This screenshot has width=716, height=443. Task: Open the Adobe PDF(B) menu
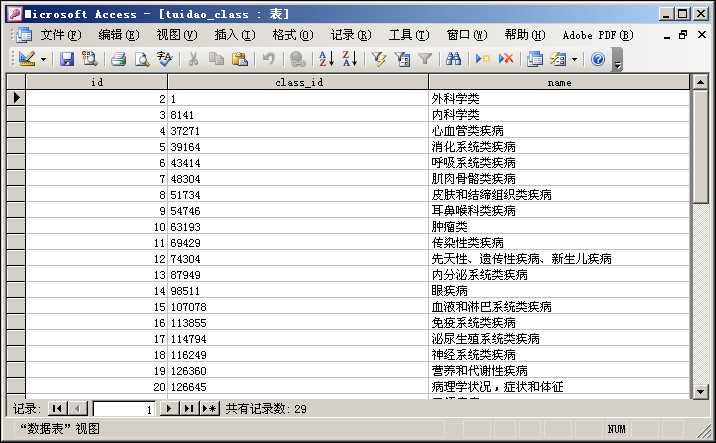(x=598, y=35)
